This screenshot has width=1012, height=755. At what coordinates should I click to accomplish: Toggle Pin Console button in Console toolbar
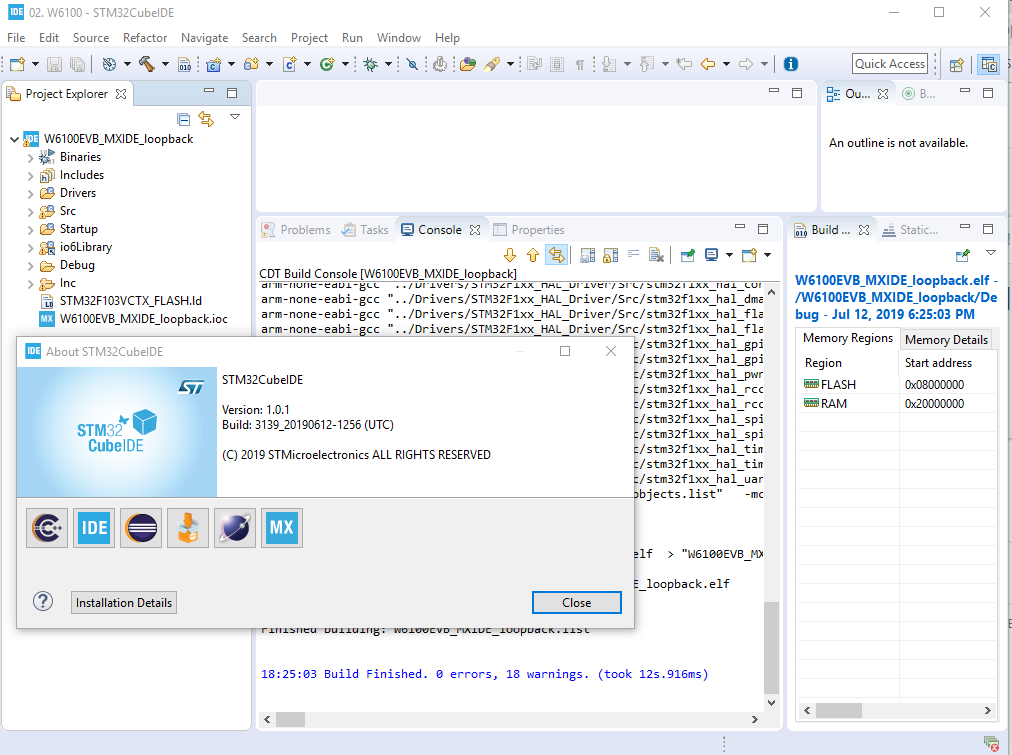(687, 256)
